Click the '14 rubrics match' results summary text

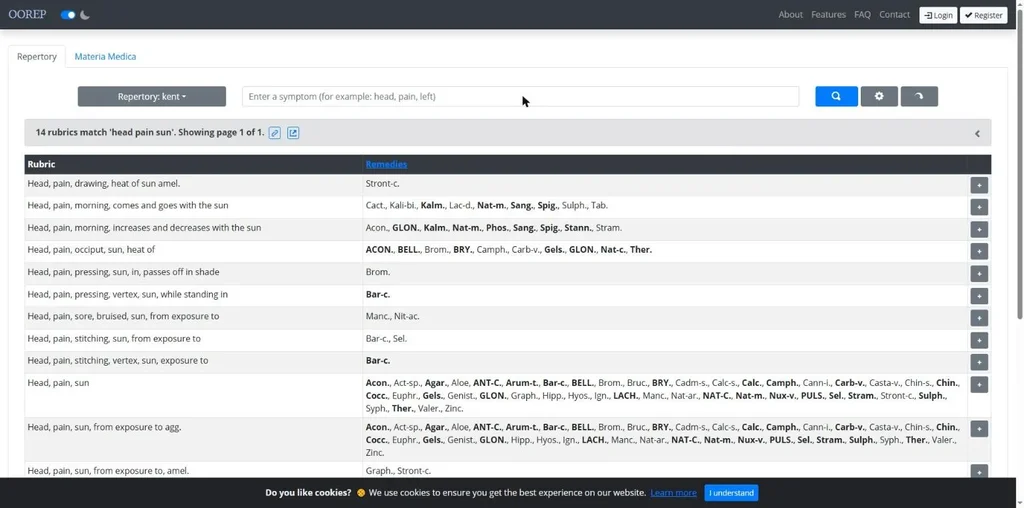[150, 133]
